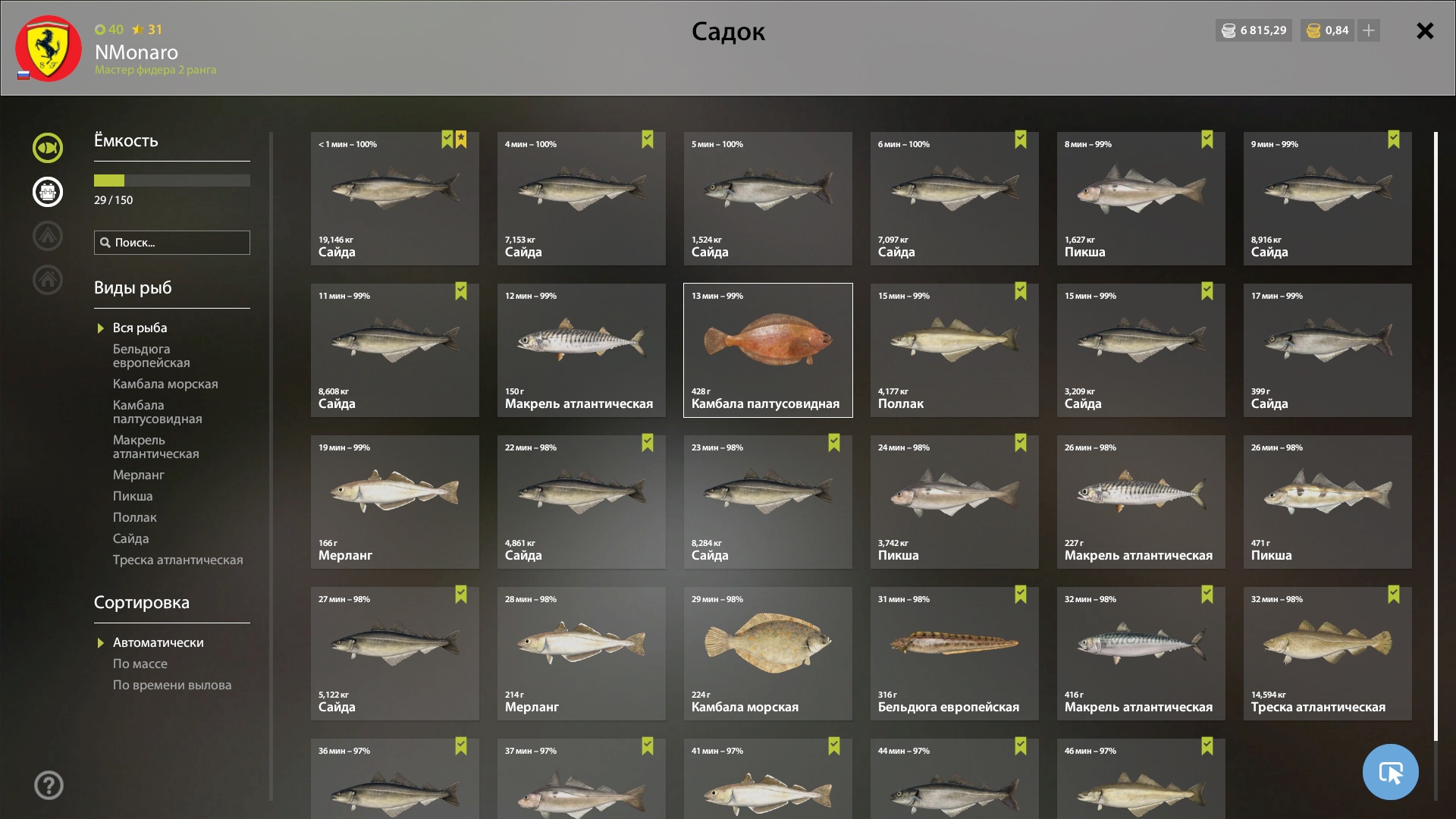Sort fish По массе
1456x819 pixels.
coord(140,664)
